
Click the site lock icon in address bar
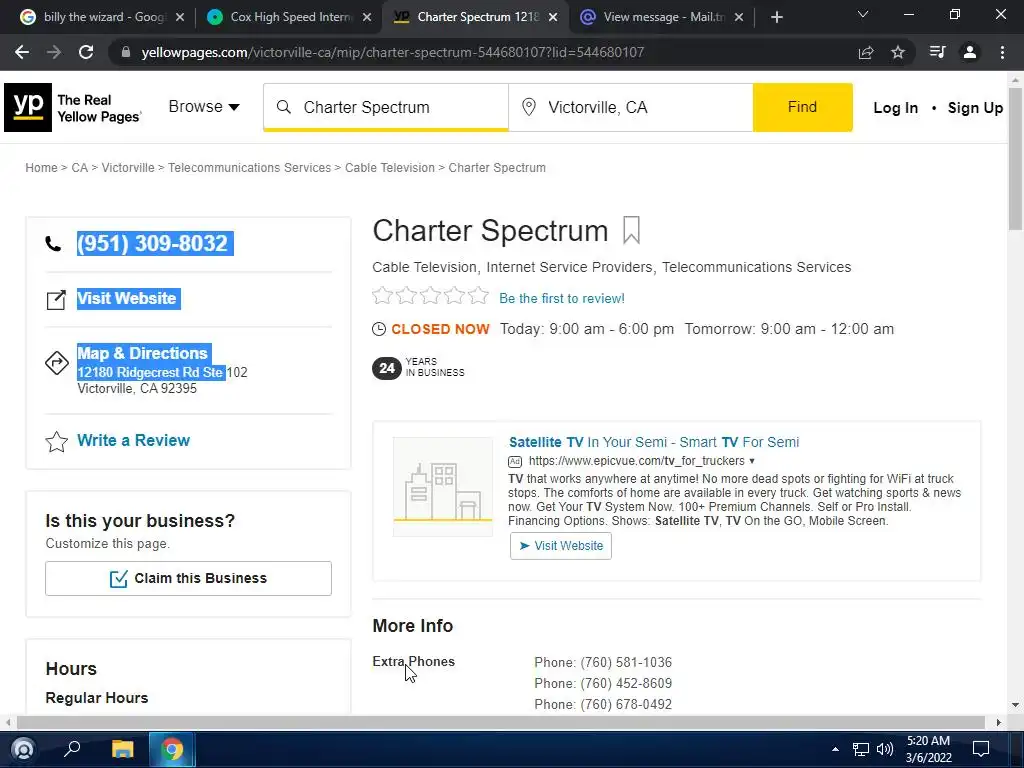(x=126, y=52)
